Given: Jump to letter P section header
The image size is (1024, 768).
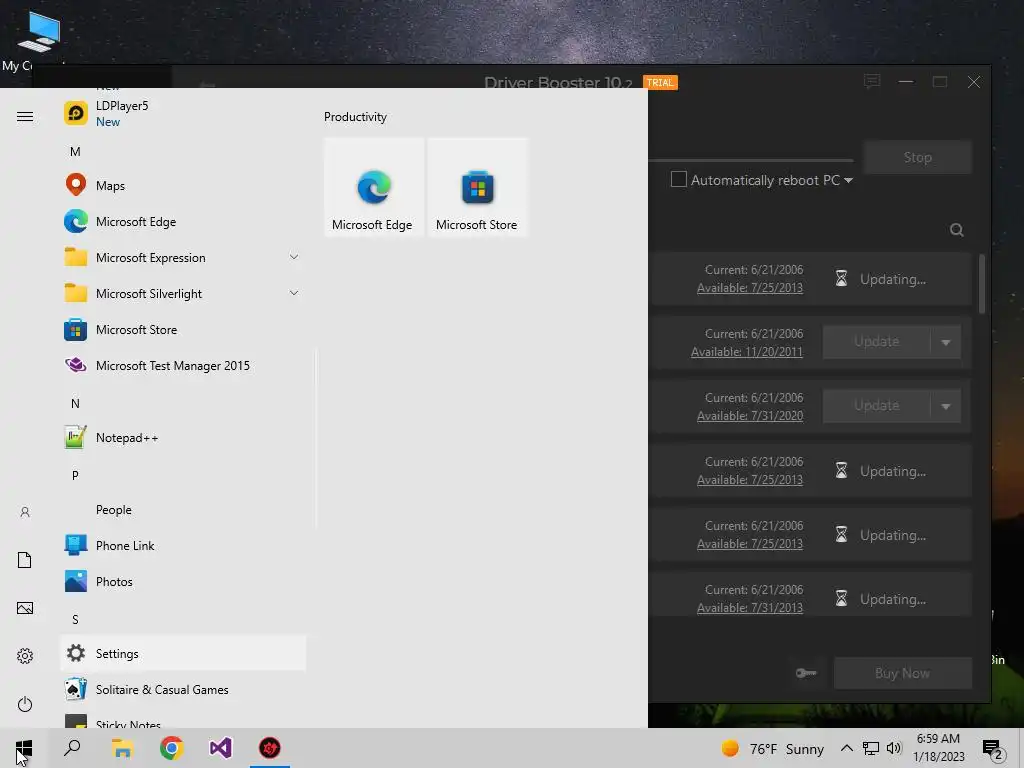Looking at the screenshot, I should (75, 475).
